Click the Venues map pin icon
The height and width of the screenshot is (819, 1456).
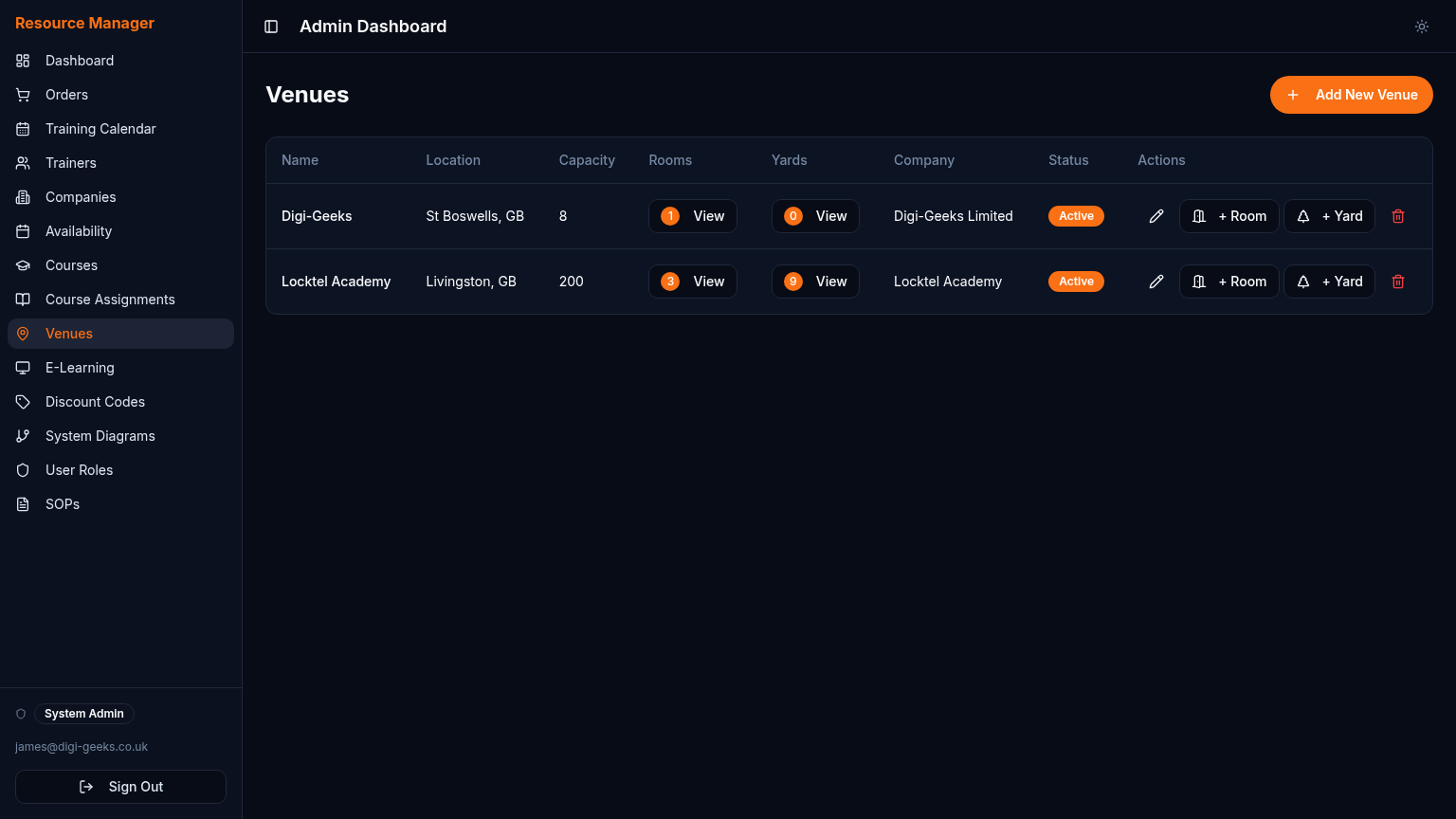[x=23, y=334]
